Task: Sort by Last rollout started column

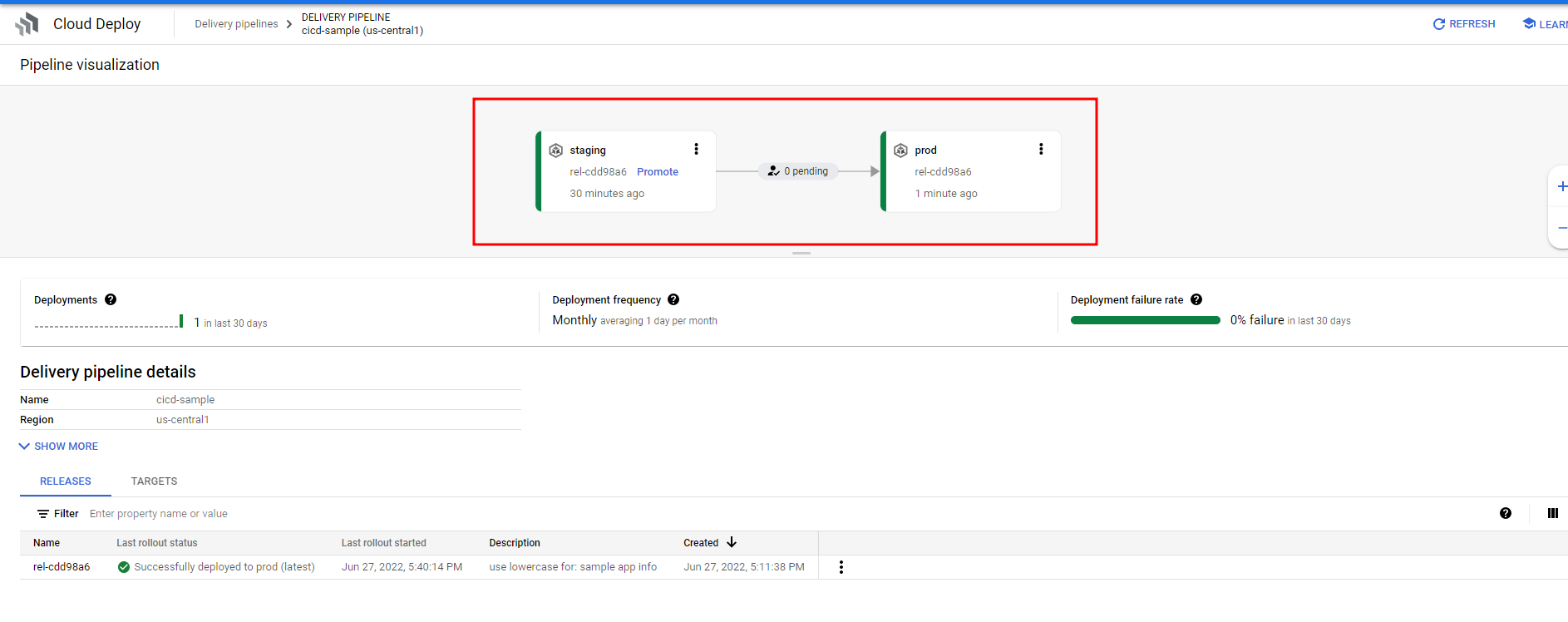Action: (384, 543)
